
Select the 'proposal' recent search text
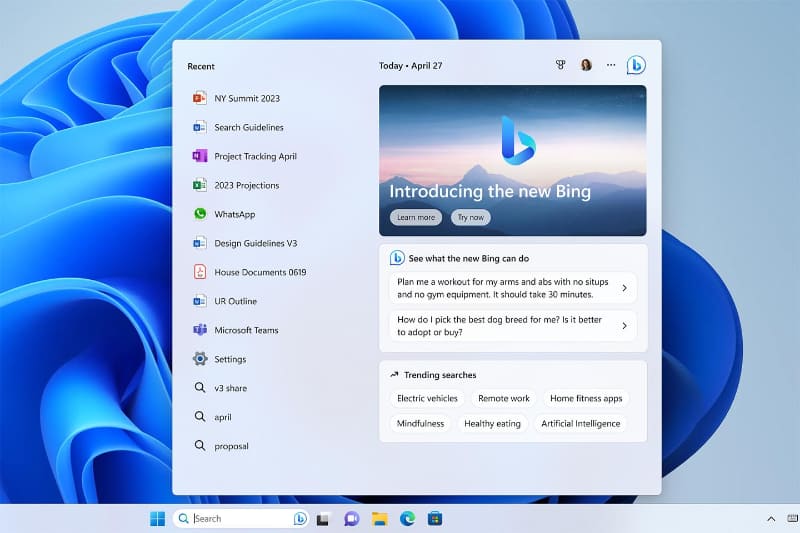(x=231, y=446)
